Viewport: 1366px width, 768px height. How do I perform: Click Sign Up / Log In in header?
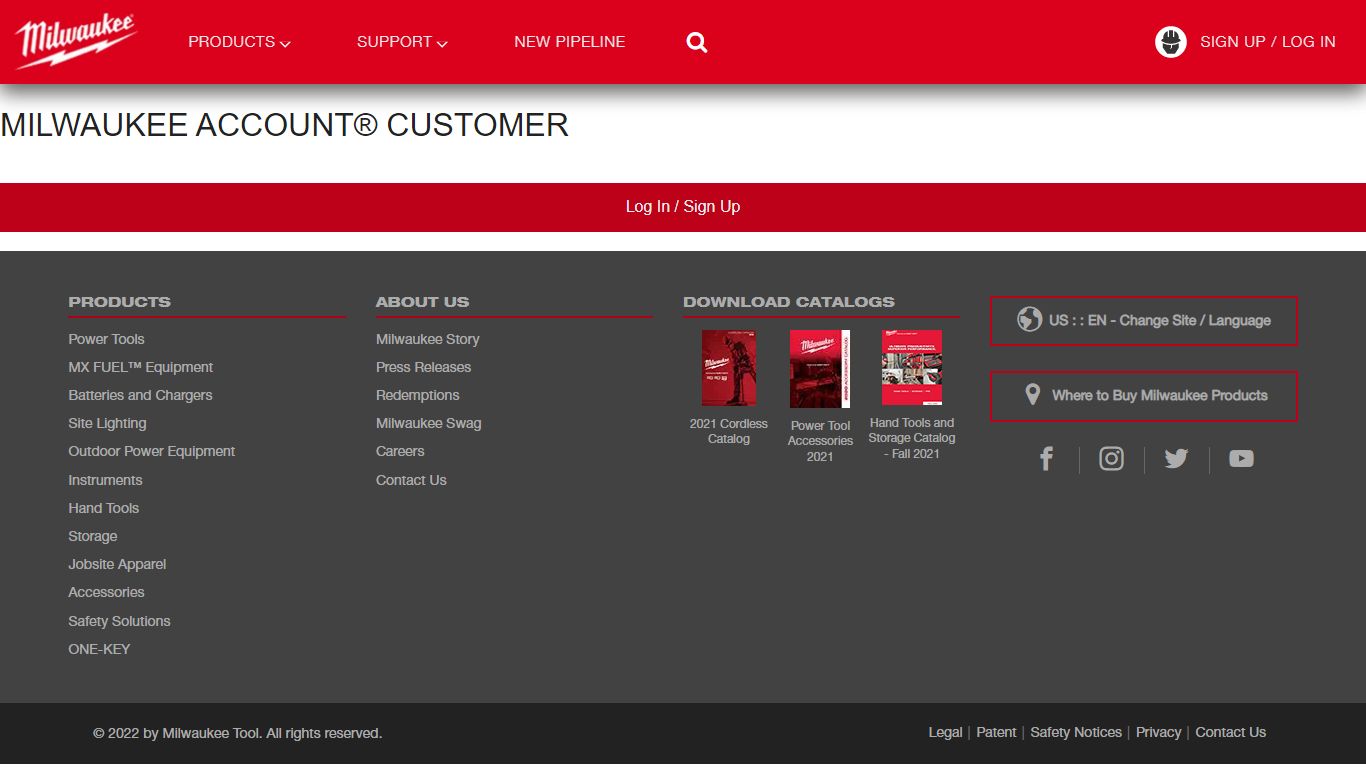pyautogui.click(x=1268, y=42)
